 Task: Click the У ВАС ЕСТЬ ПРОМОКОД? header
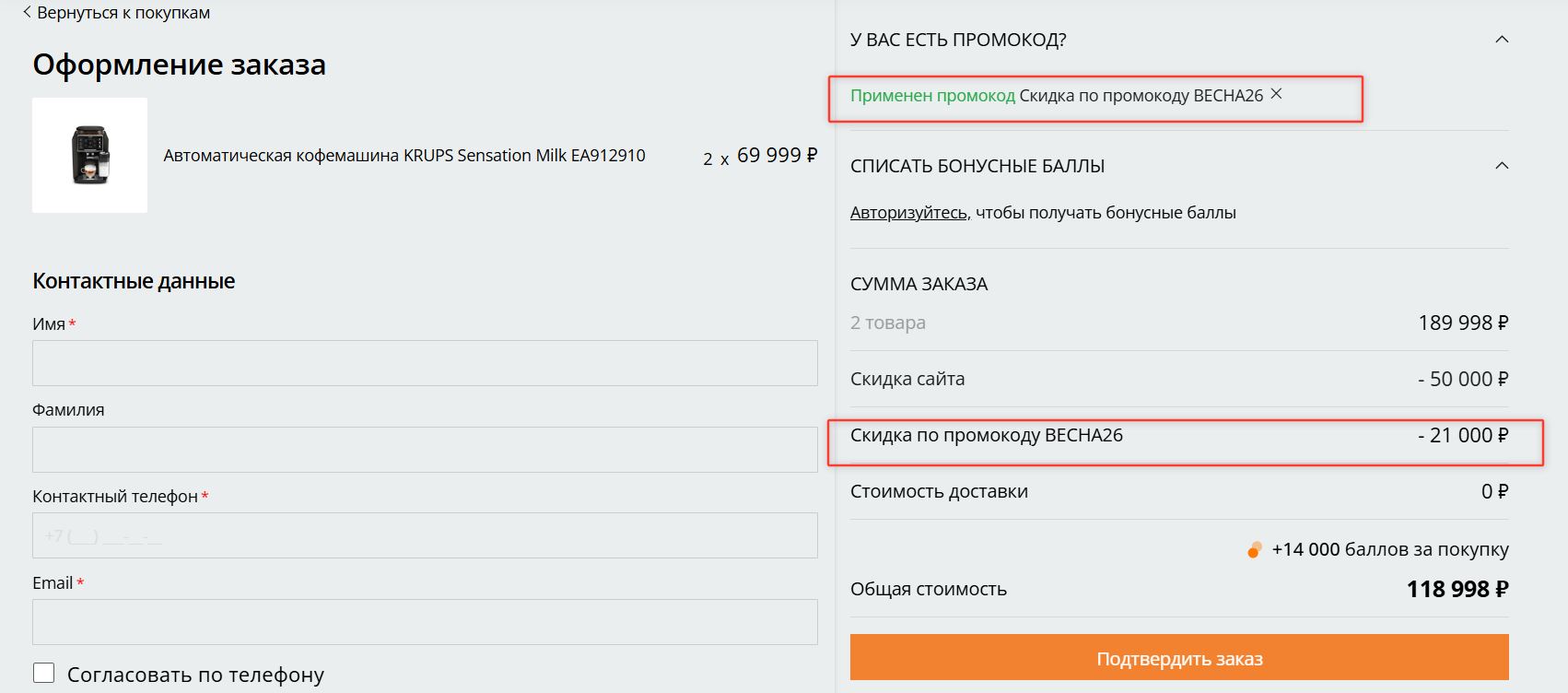click(958, 41)
